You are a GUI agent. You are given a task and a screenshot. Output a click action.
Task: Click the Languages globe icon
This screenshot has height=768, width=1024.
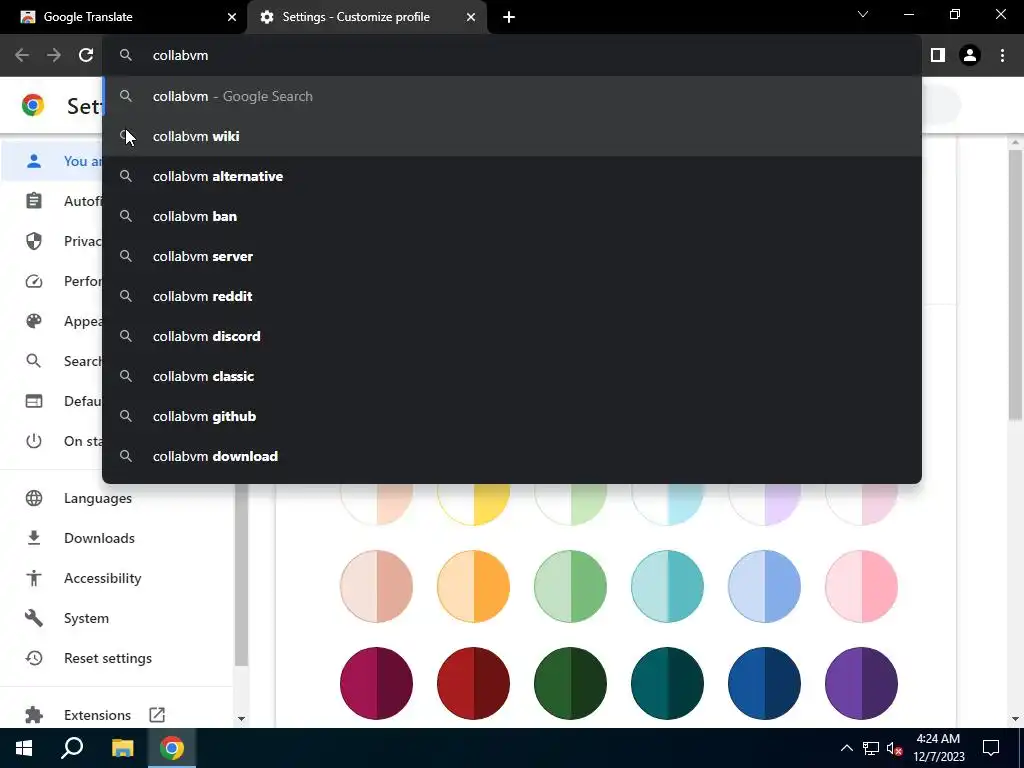34,498
